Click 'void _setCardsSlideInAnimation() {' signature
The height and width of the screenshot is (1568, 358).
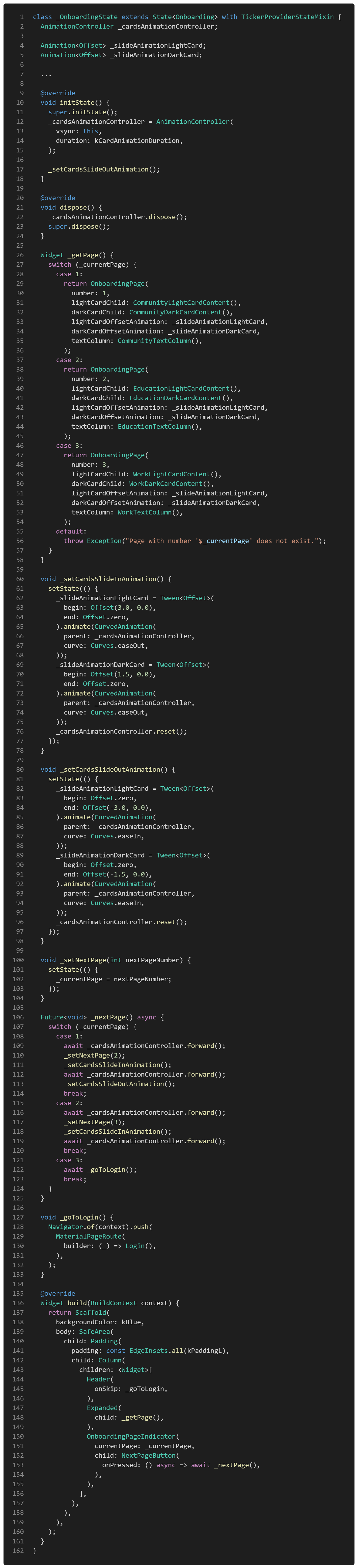(x=106, y=579)
